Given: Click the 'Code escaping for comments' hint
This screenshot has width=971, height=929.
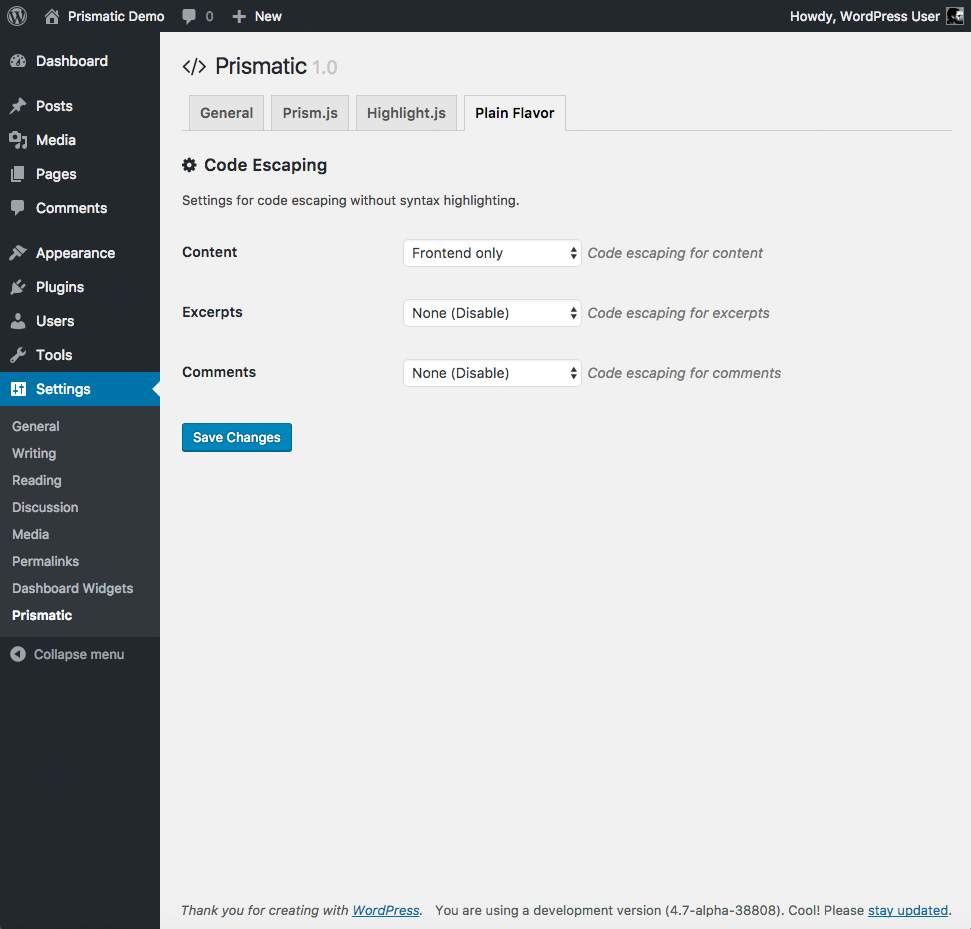Looking at the screenshot, I should pos(684,373).
